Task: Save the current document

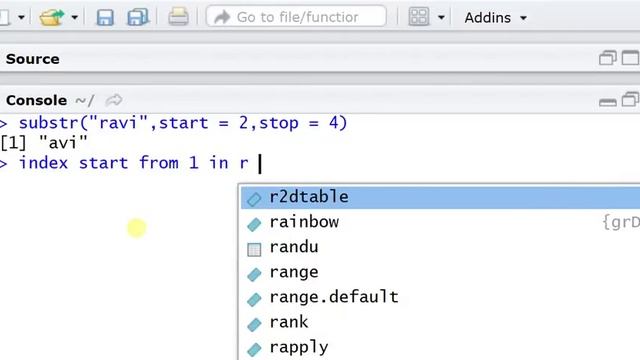Action: (105, 18)
